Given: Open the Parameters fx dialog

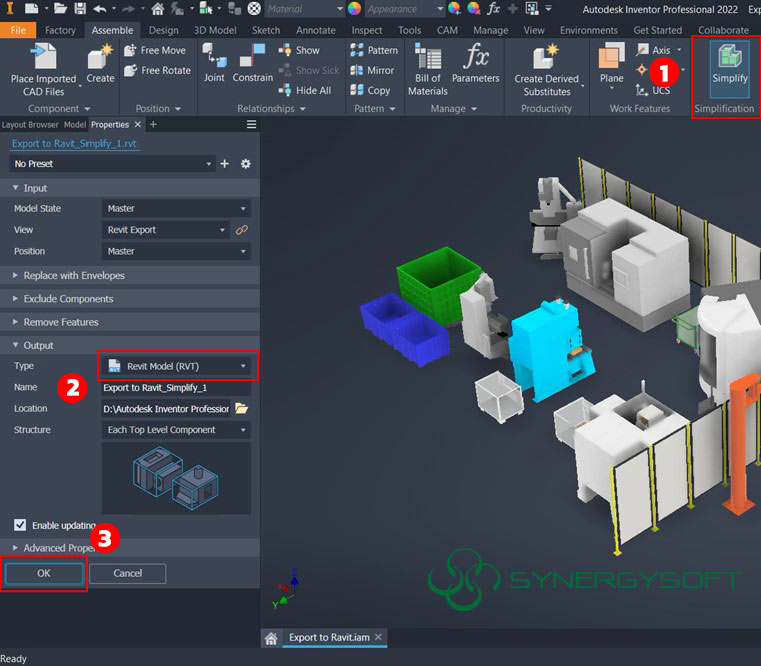Looking at the screenshot, I should (x=475, y=63).
